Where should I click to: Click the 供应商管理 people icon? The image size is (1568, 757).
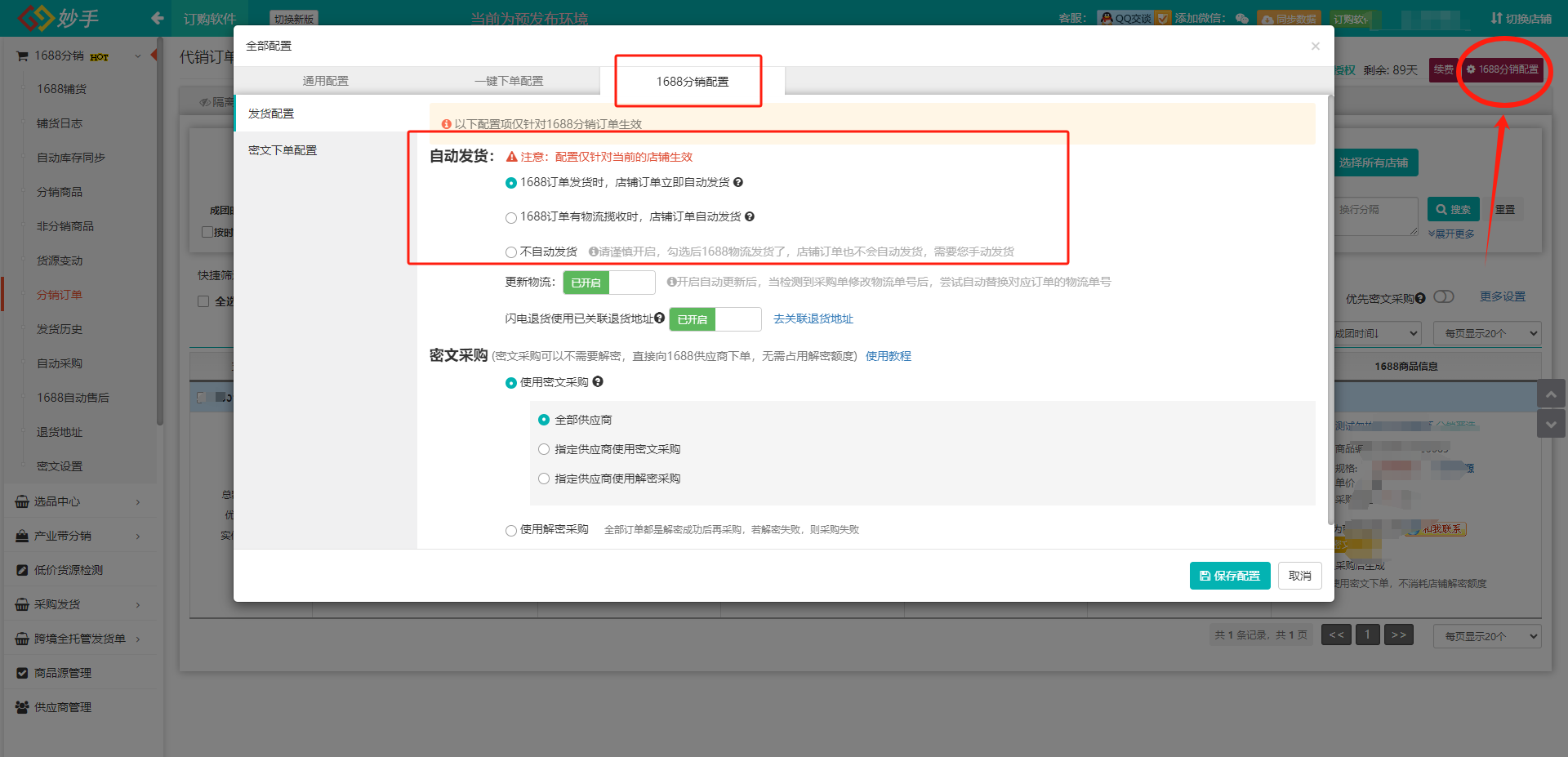[22, 707]
